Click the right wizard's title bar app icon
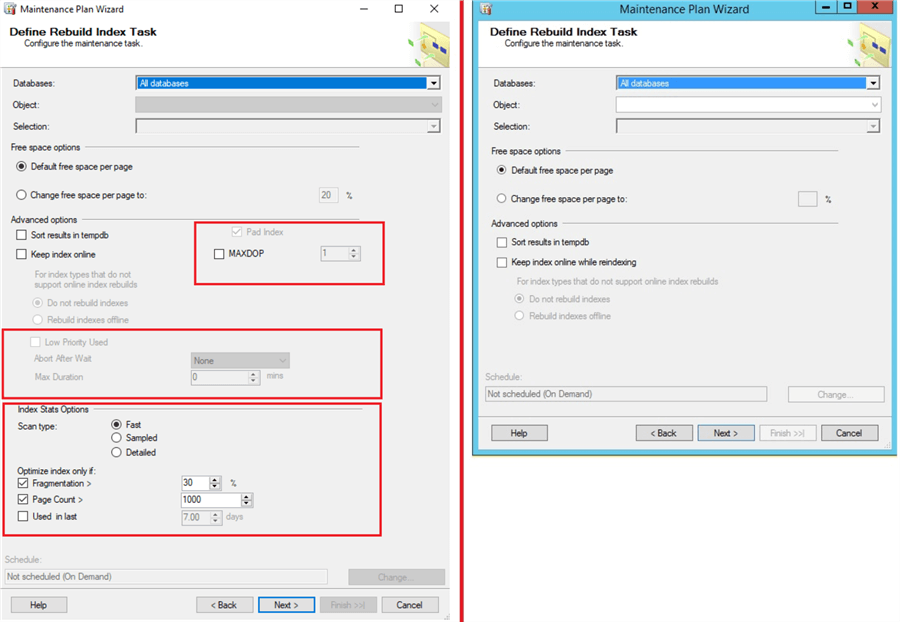This screenshot has width=900, height=622. [486, 9]
